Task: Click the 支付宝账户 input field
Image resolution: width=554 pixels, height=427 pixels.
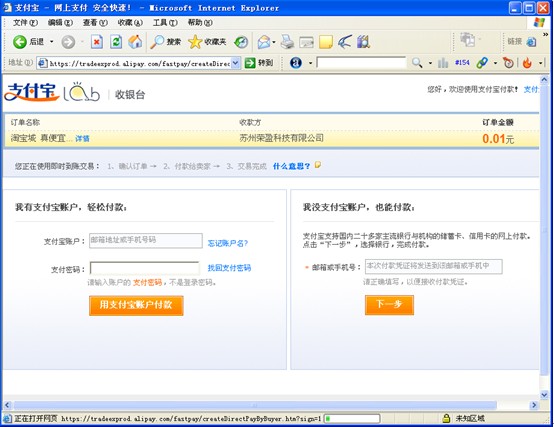Action: [x=146, y=241]
